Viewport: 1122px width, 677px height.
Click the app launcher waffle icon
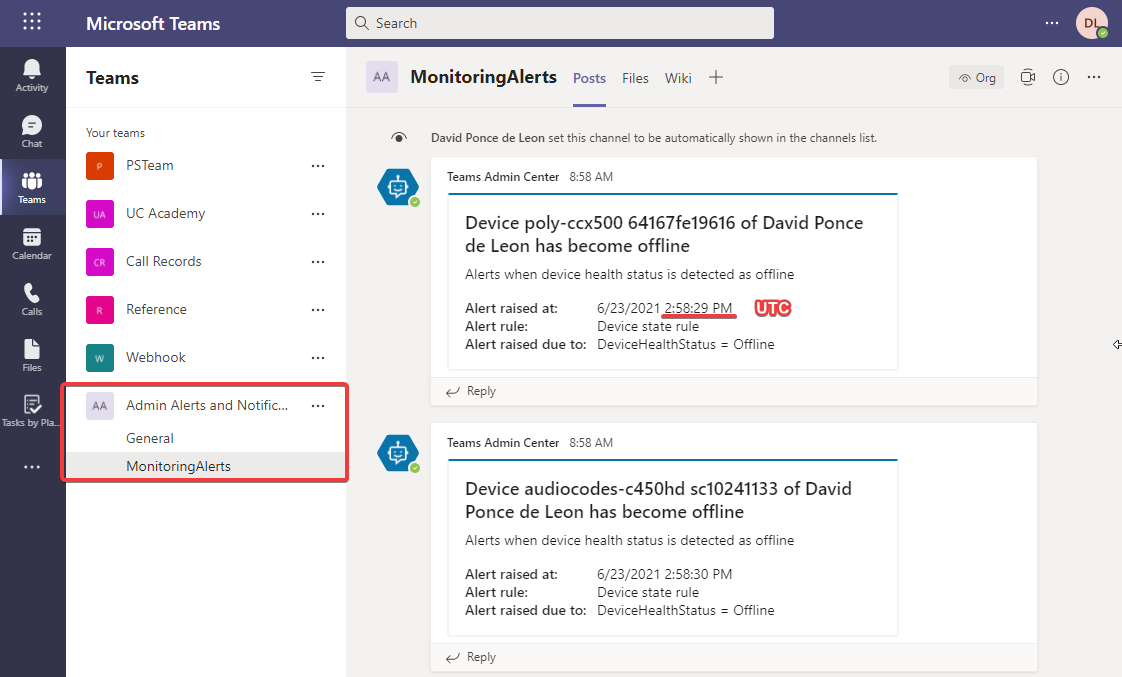coord(32,22)
